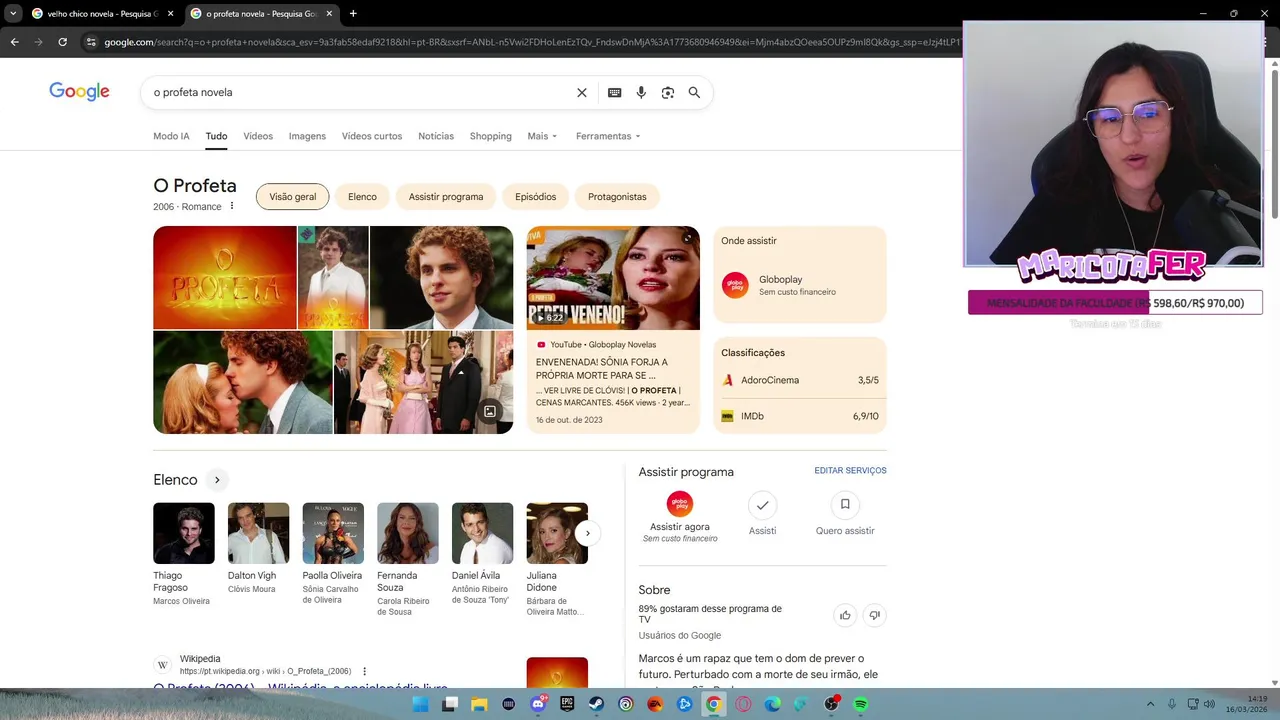Image resolution: width=1280 pixels, height=720 pixels.
Task: Show next cast members with carousel arrow
Action: (588, 533)
